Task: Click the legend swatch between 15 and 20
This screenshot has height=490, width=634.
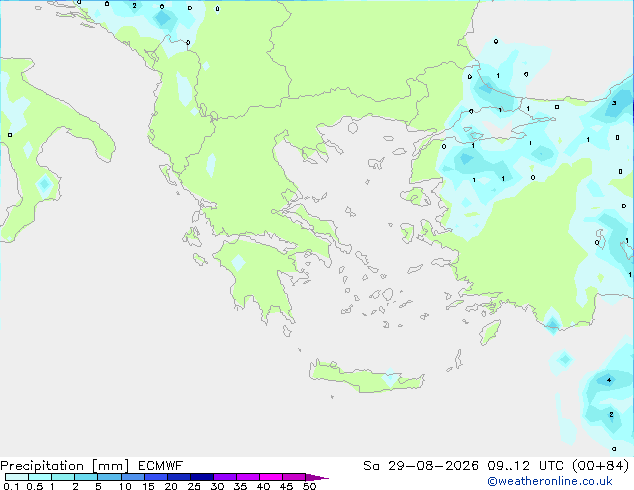Action: coord(156,477)
